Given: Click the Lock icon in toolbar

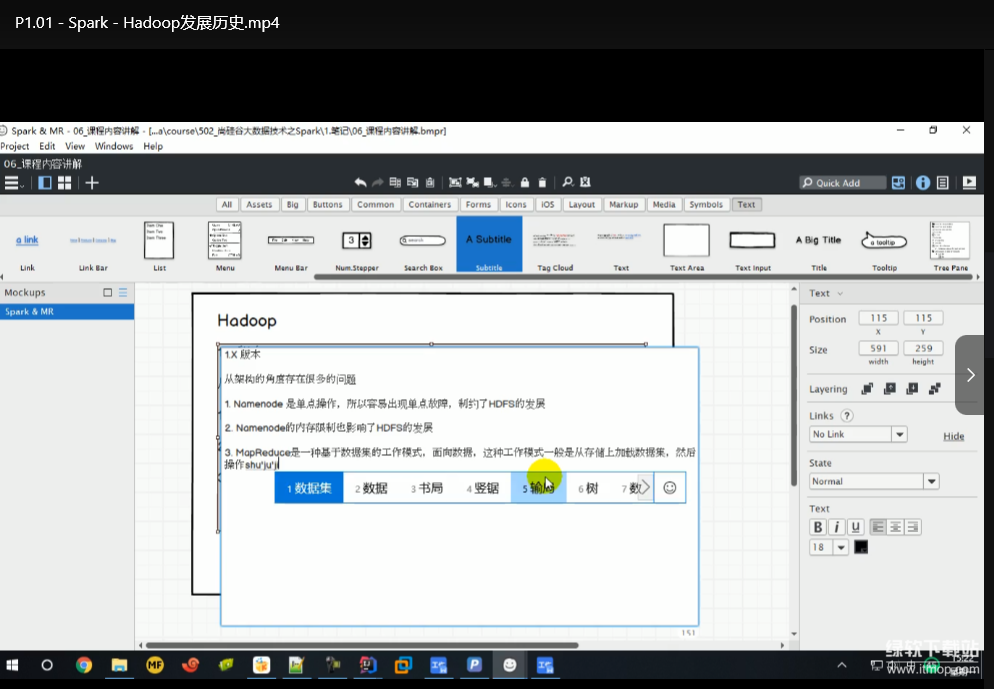Looking at the screenshot, I should pyautogui.click(x=525, y=183).
